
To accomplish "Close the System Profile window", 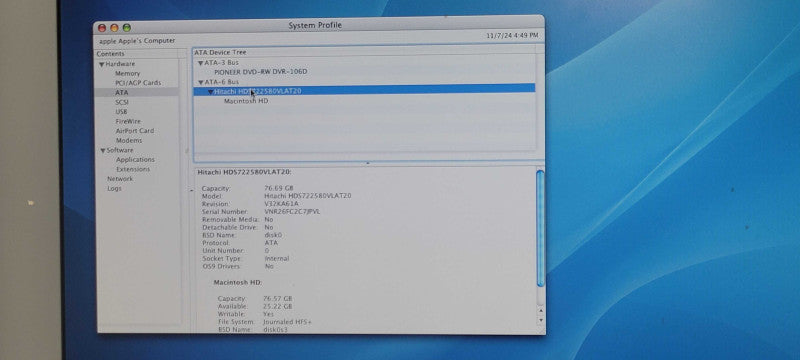I will pyautogui.click(x=102, y=28).
